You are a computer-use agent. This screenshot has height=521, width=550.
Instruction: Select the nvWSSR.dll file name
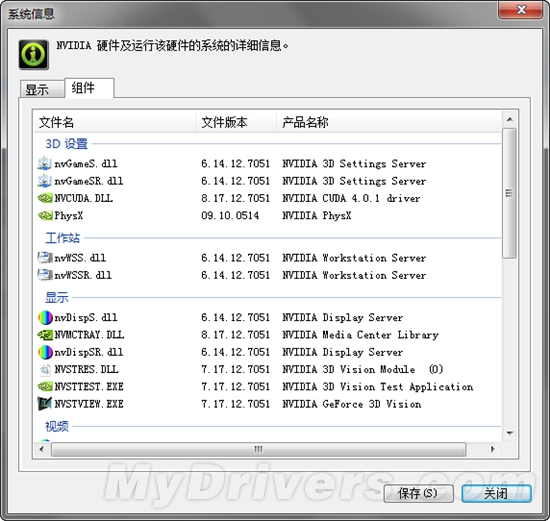83,275
